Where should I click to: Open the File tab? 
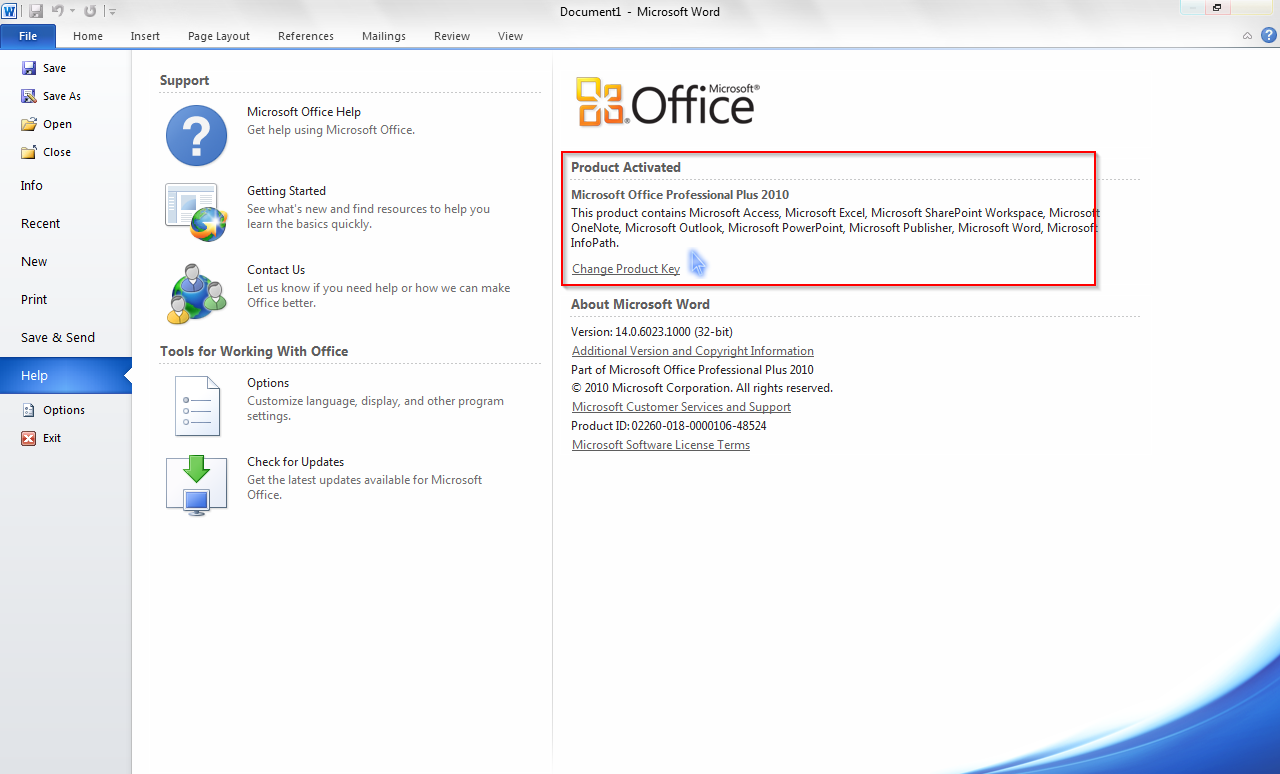coord(28,36)
